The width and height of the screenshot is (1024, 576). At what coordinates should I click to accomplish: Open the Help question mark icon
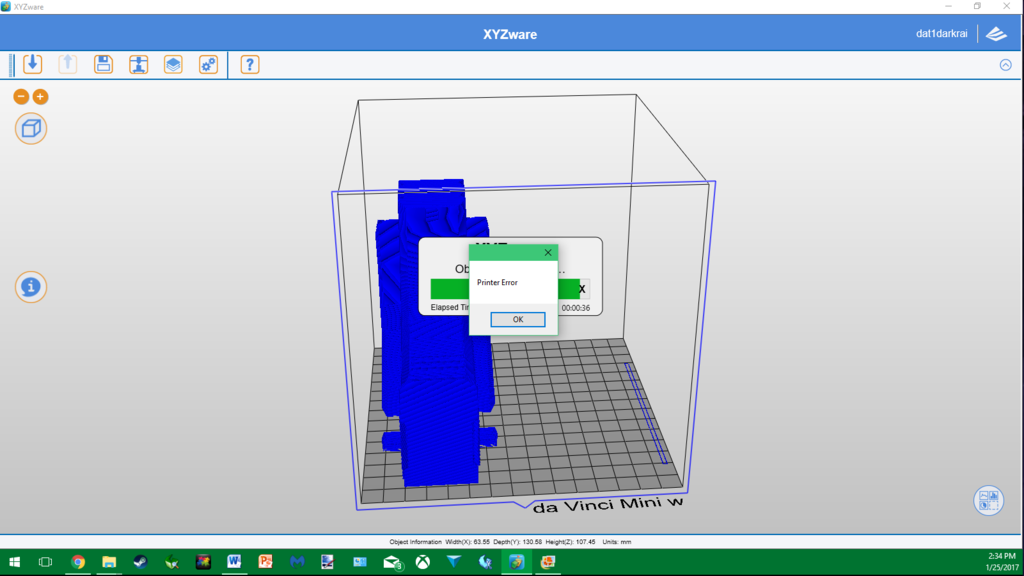click(249, 64)
